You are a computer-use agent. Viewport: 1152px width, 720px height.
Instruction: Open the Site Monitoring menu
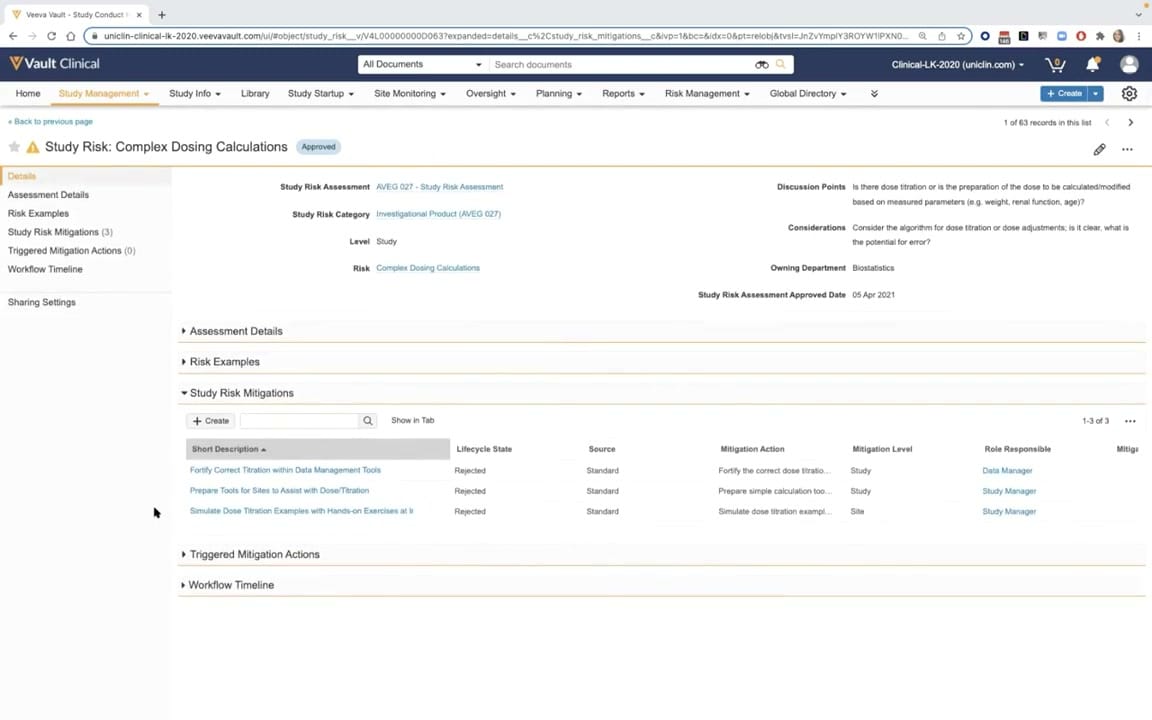[410, 94]
